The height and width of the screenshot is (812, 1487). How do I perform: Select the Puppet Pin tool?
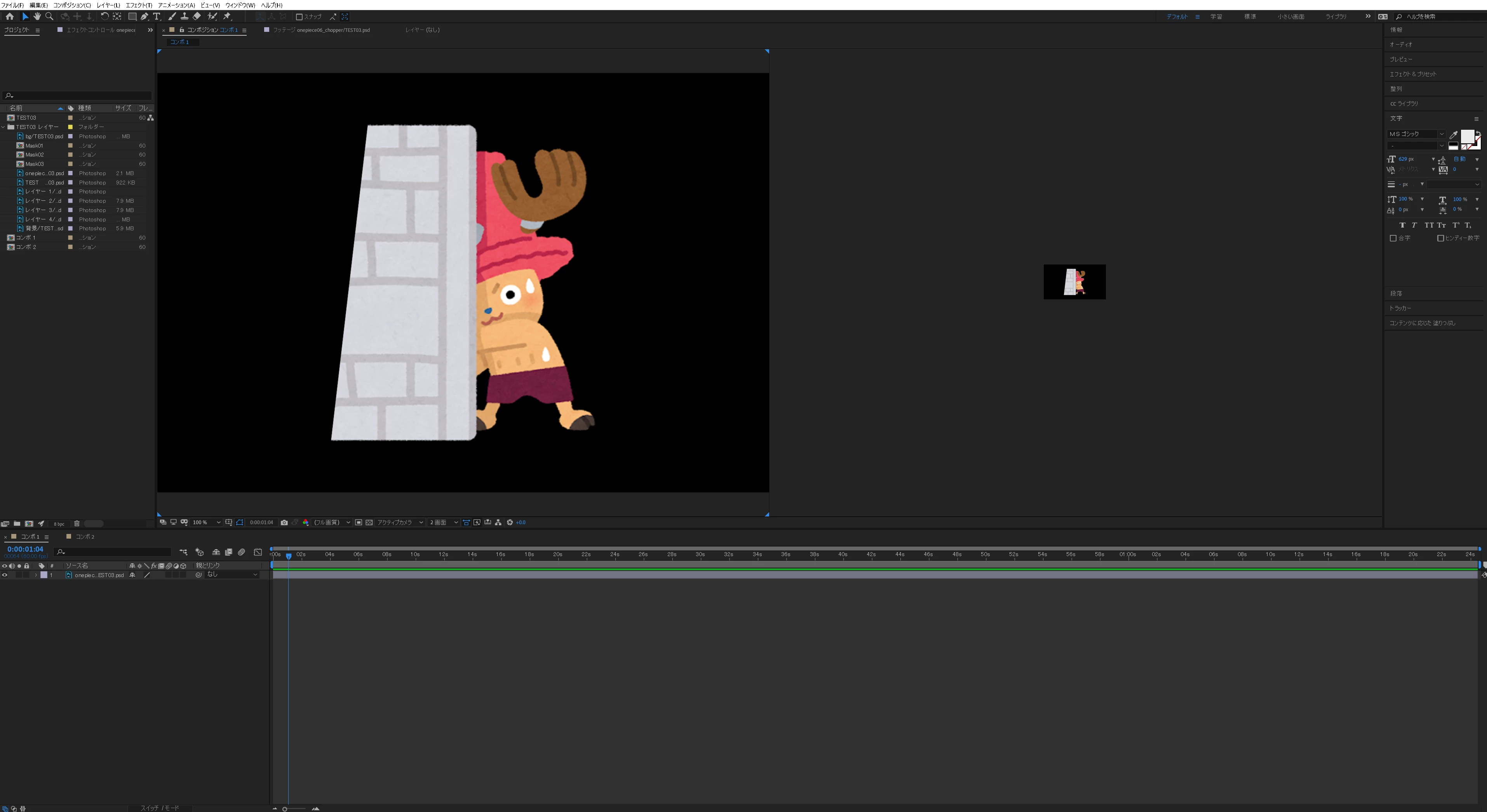tap(227, 16)
